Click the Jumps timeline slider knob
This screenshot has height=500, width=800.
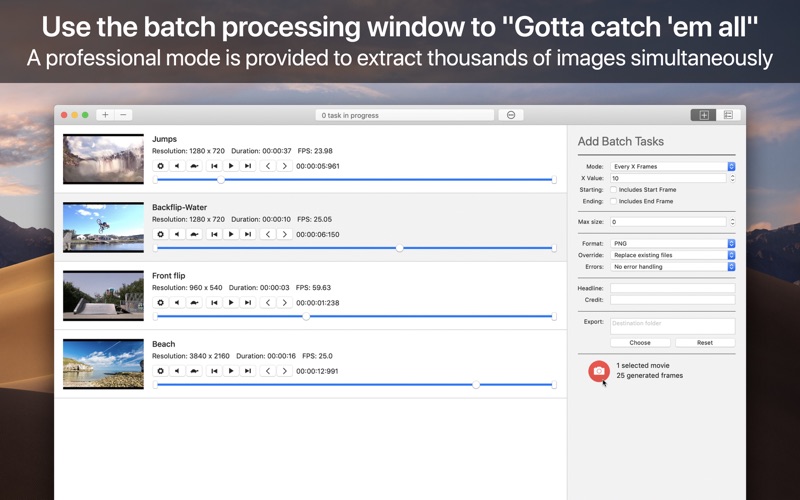221,180
